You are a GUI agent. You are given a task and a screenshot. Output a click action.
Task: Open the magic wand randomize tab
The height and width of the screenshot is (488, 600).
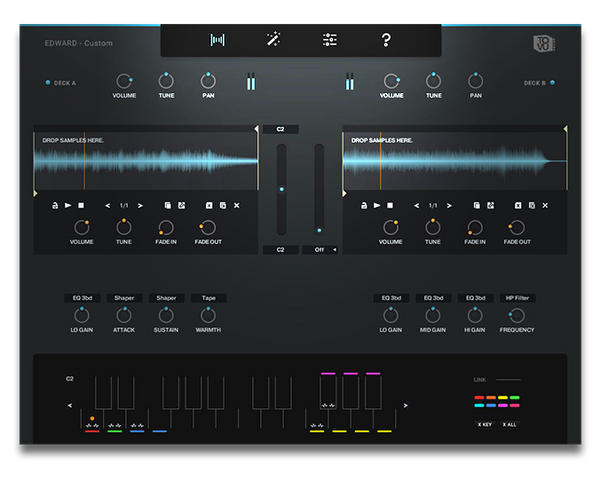point(272,40)
